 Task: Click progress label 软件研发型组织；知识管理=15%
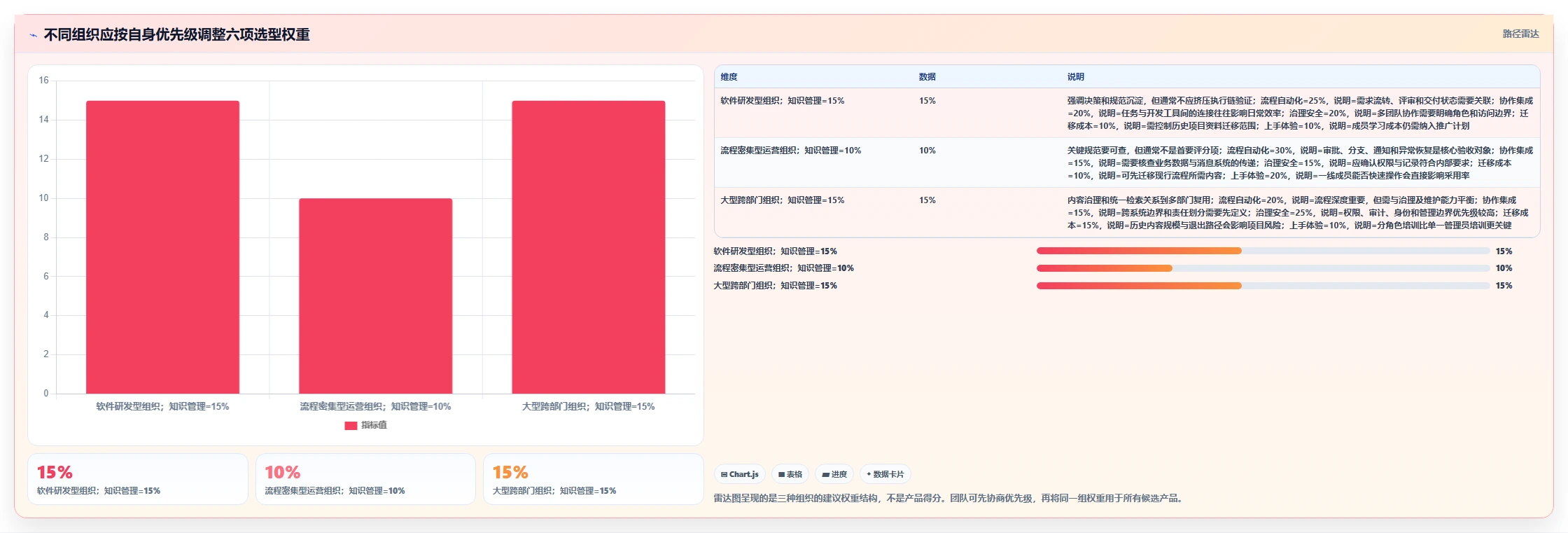point(775,251)
